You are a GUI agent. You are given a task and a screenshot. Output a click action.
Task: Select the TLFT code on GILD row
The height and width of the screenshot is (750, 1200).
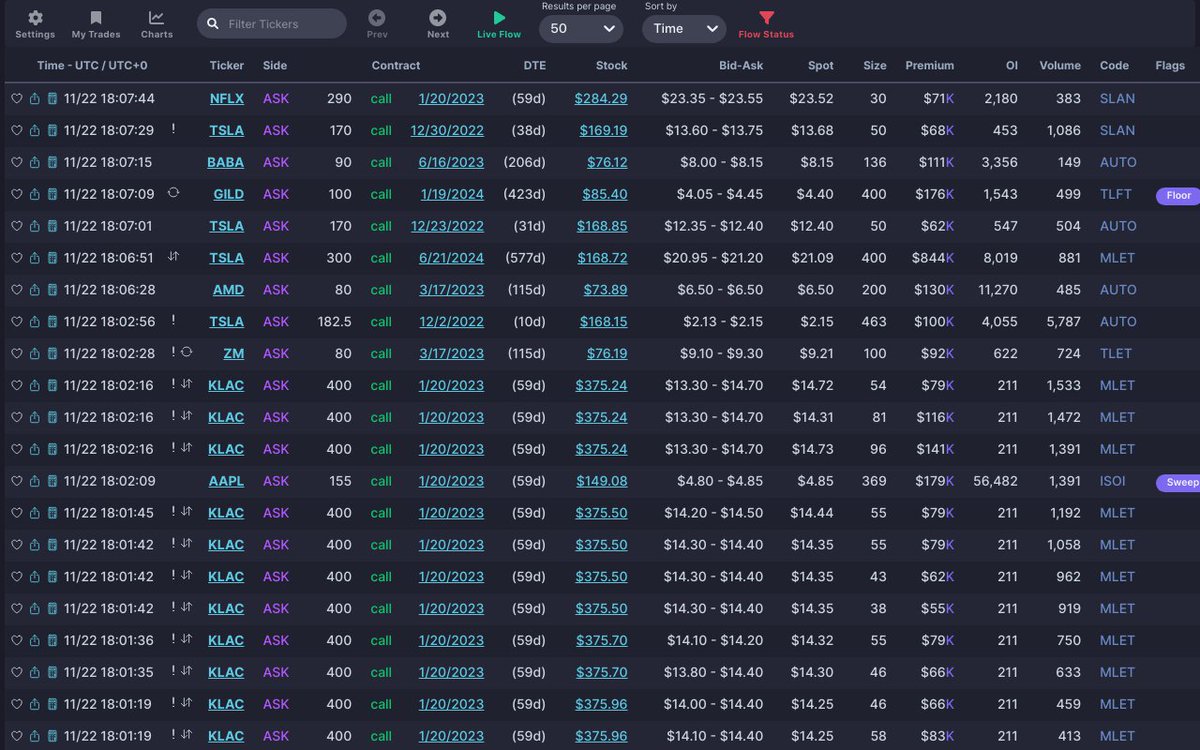1116,194
